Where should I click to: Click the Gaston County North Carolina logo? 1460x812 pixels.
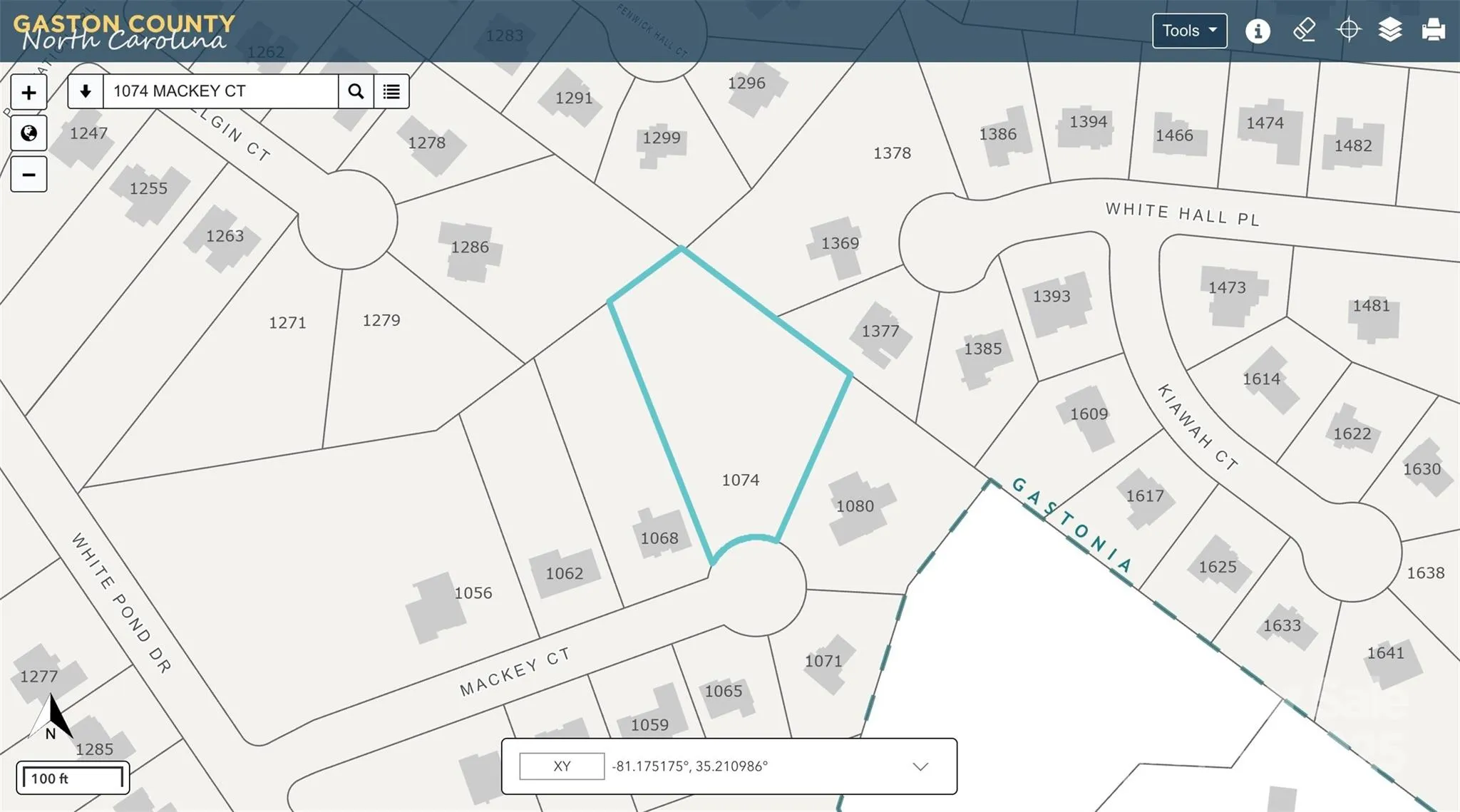(x=123, y=32)
